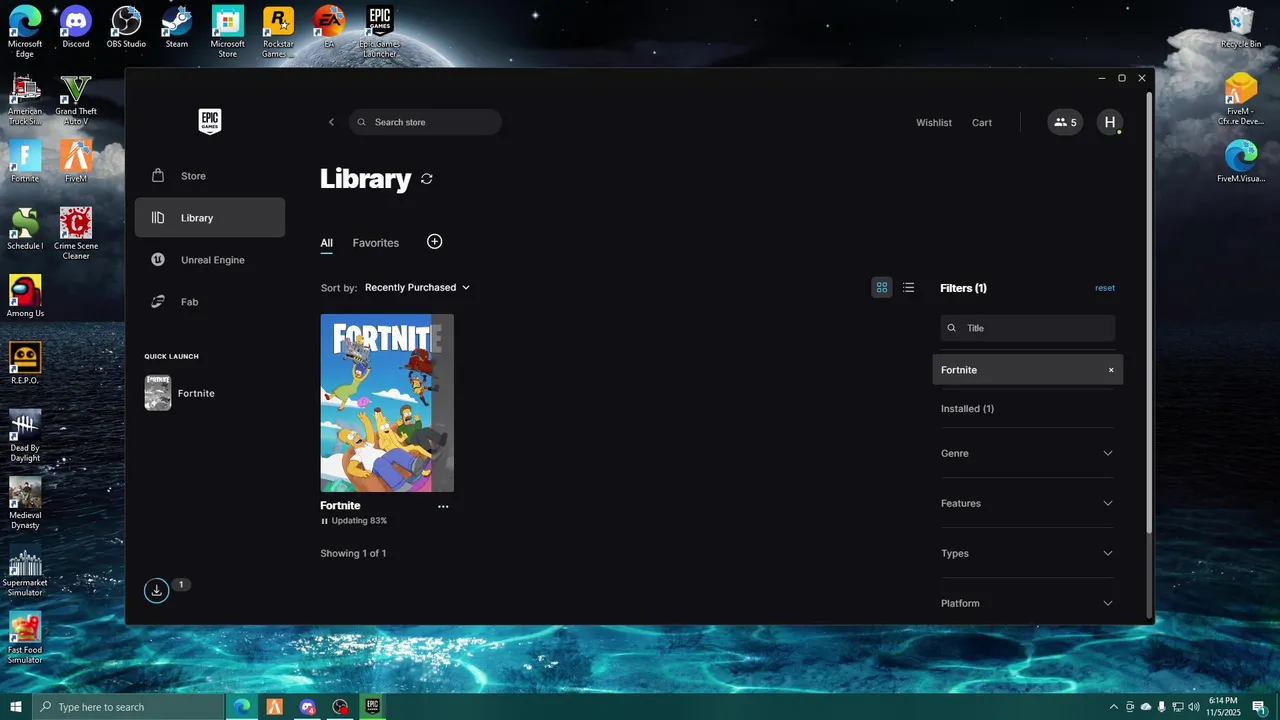This screenshot has width=1280, height=720.
Task: Click the launcher's vertical scrollbar
Action: pos(1149,312)
